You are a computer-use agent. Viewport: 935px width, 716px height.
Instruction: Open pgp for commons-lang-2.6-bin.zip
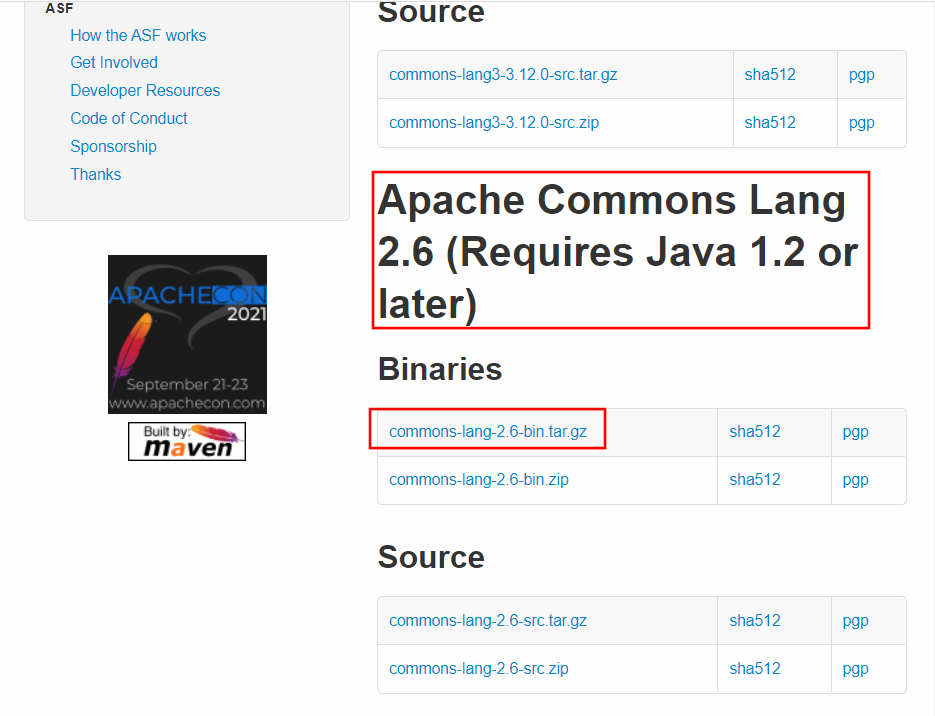855,480
